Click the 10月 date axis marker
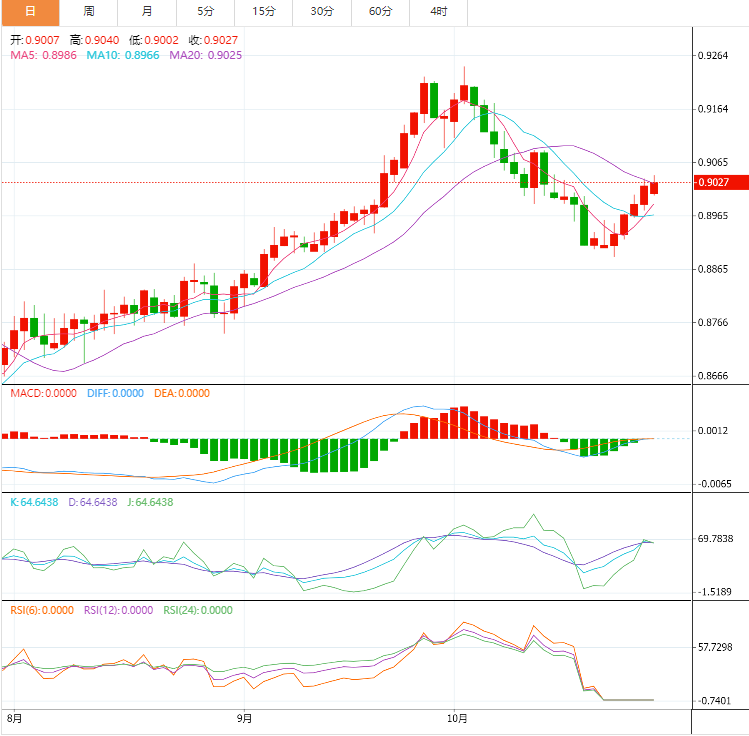749x736 pixels. tap(457, 718)
